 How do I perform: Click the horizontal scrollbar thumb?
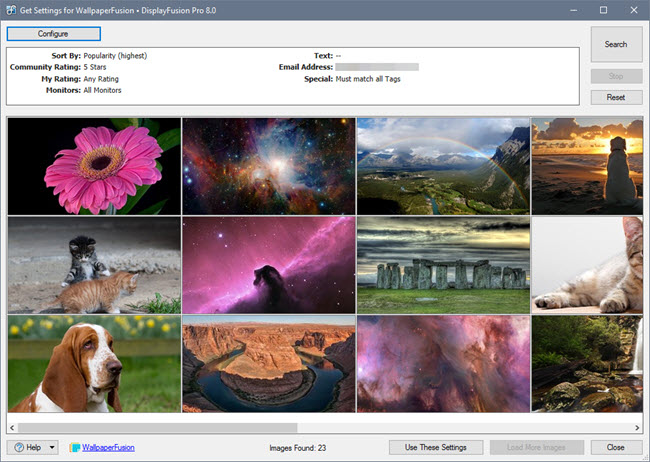pos(158,428)
